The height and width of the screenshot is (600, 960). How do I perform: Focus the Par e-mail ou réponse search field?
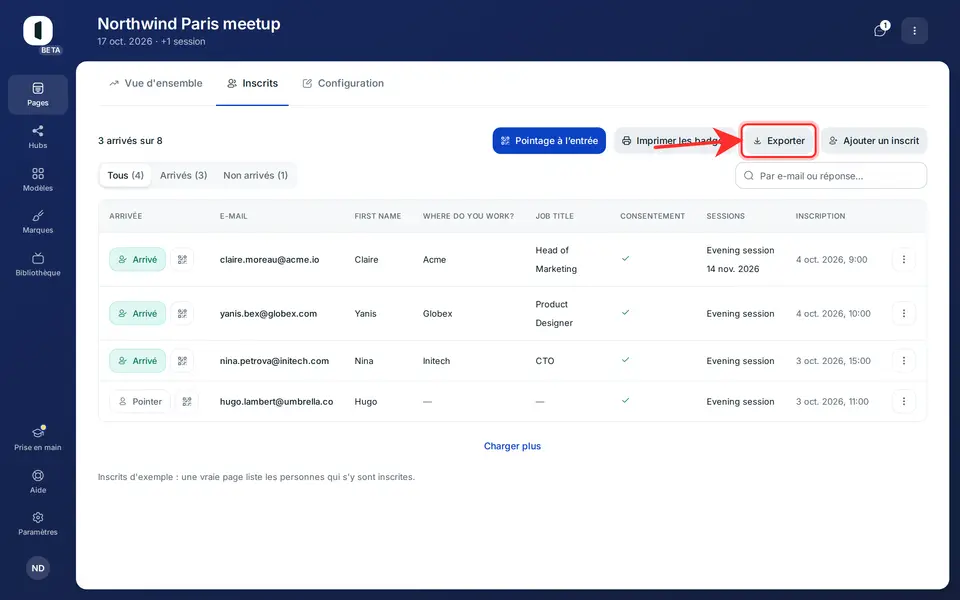tap(831, 176)
